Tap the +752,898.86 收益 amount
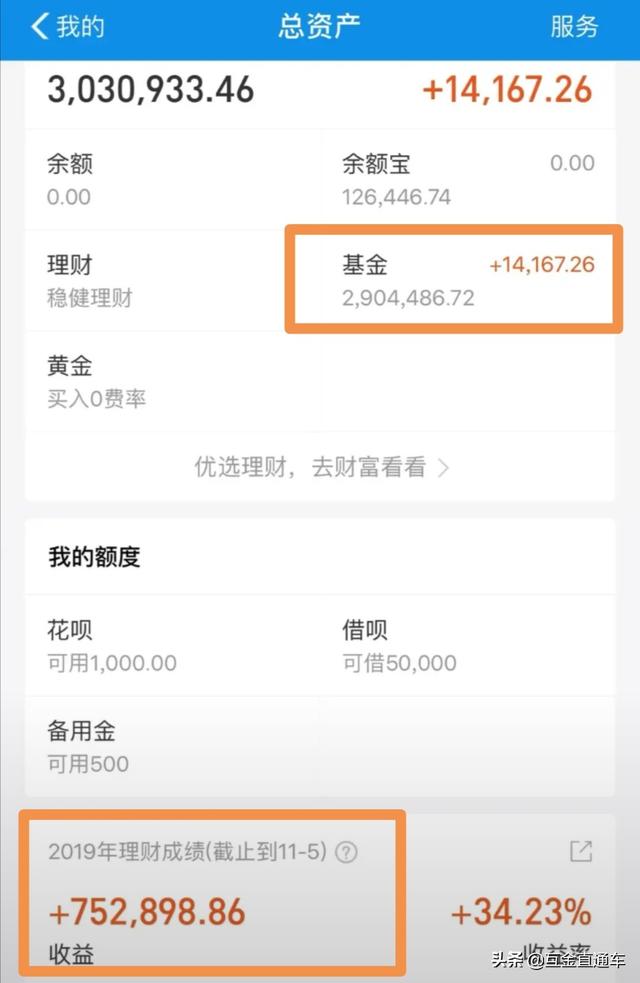This screenshot has height=983, width=640. (x=147, y=912)
